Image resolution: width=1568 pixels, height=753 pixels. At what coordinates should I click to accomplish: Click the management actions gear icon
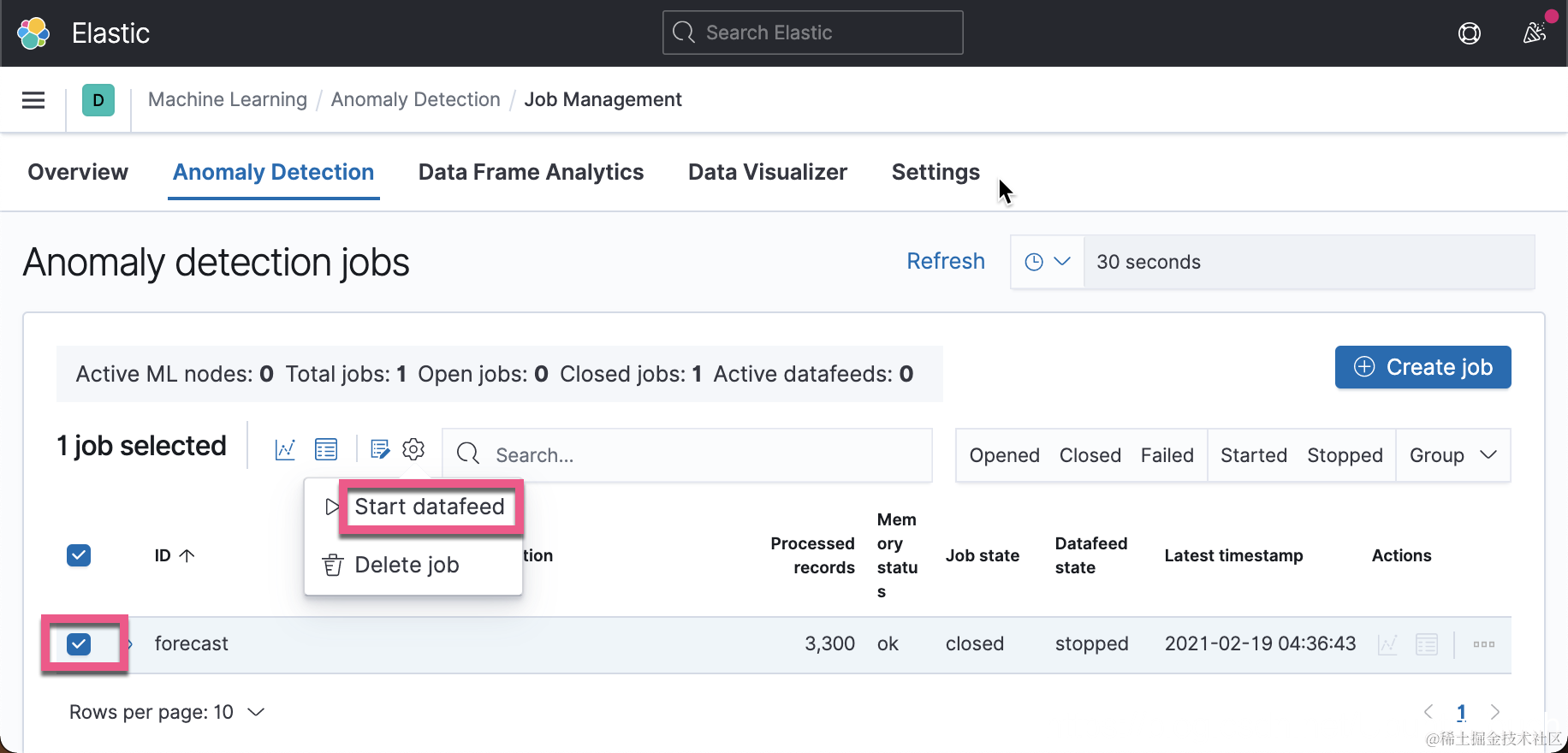pyautogui.click(x=413, y=449)
